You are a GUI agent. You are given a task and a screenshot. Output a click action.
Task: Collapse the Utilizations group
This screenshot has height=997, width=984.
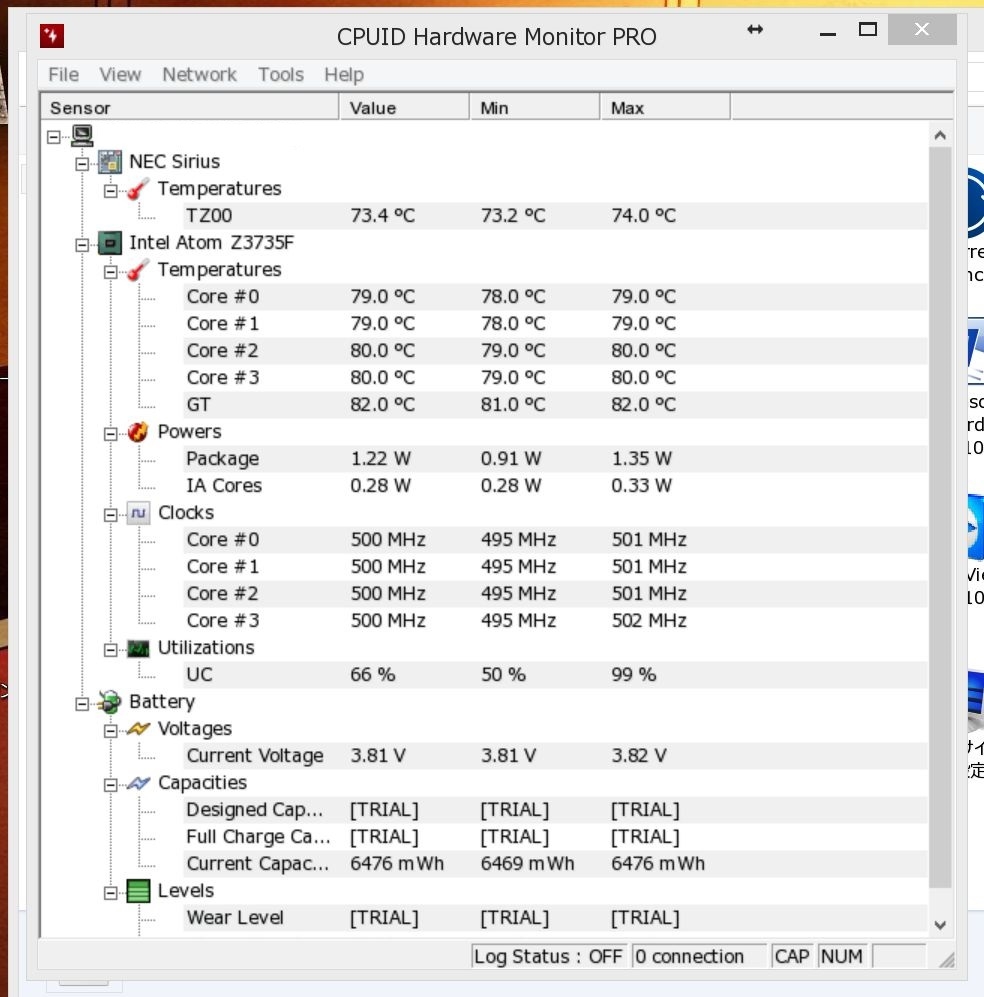(x=111, y=650)
